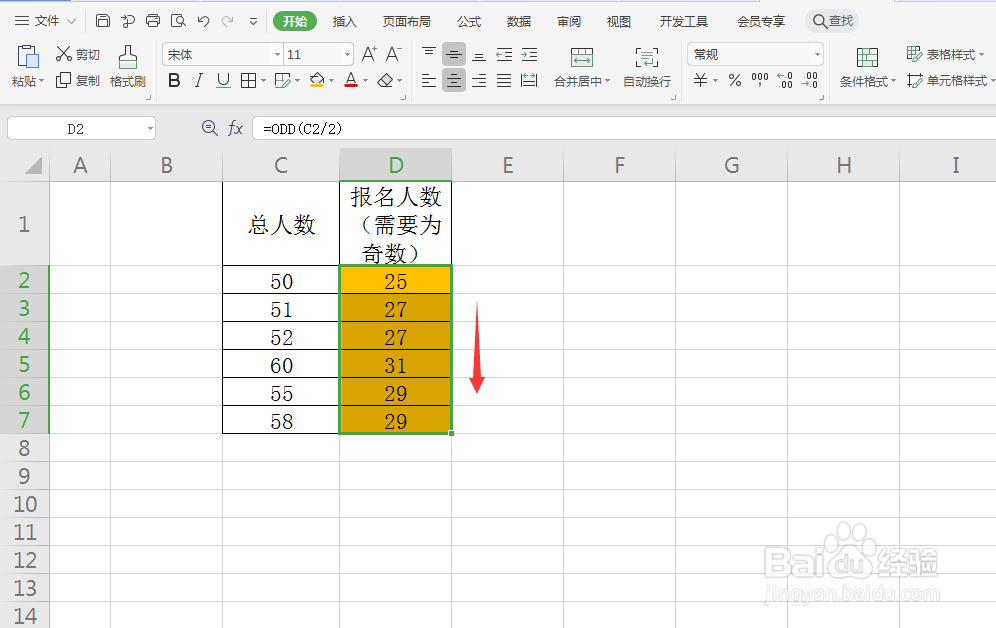Increase decimal places icon

785,80
